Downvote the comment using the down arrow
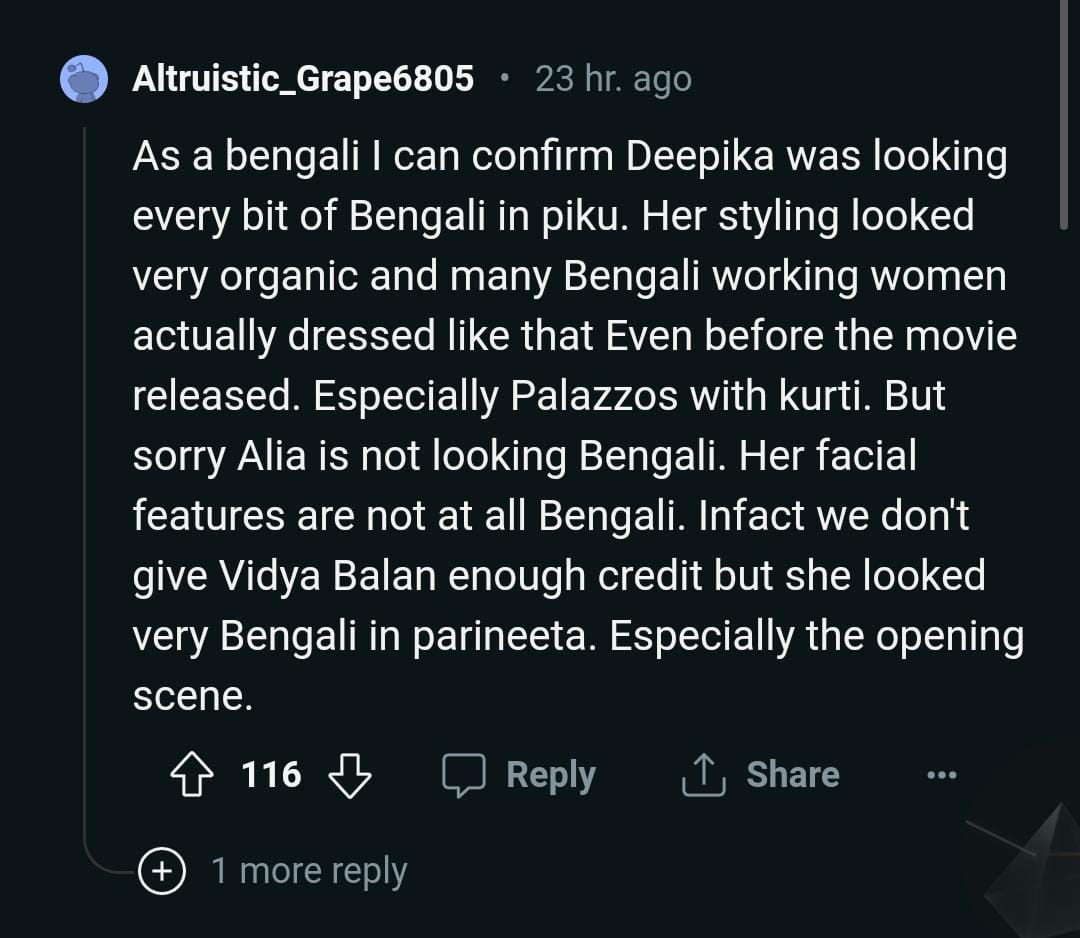This screenshot has height=938, width=1080. [x=349, y=775]
